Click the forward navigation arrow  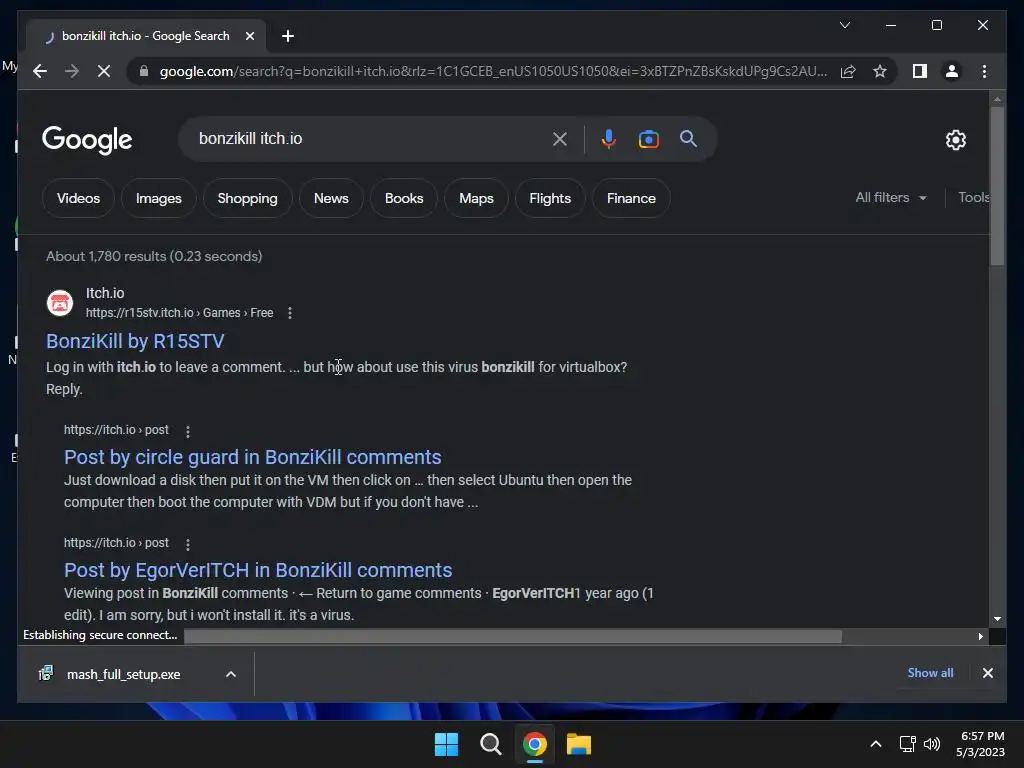(72, 71)
